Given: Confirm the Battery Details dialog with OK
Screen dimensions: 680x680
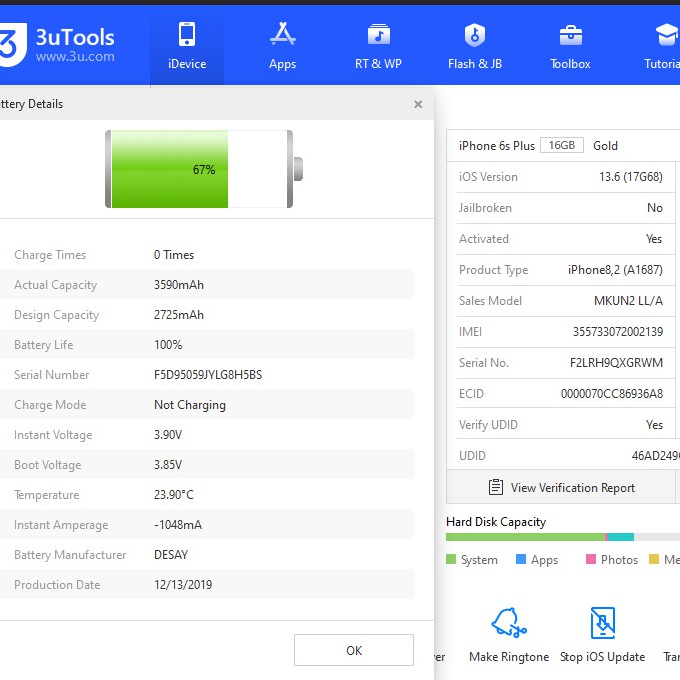Looking at the screenshot, I should pos(354,650).
